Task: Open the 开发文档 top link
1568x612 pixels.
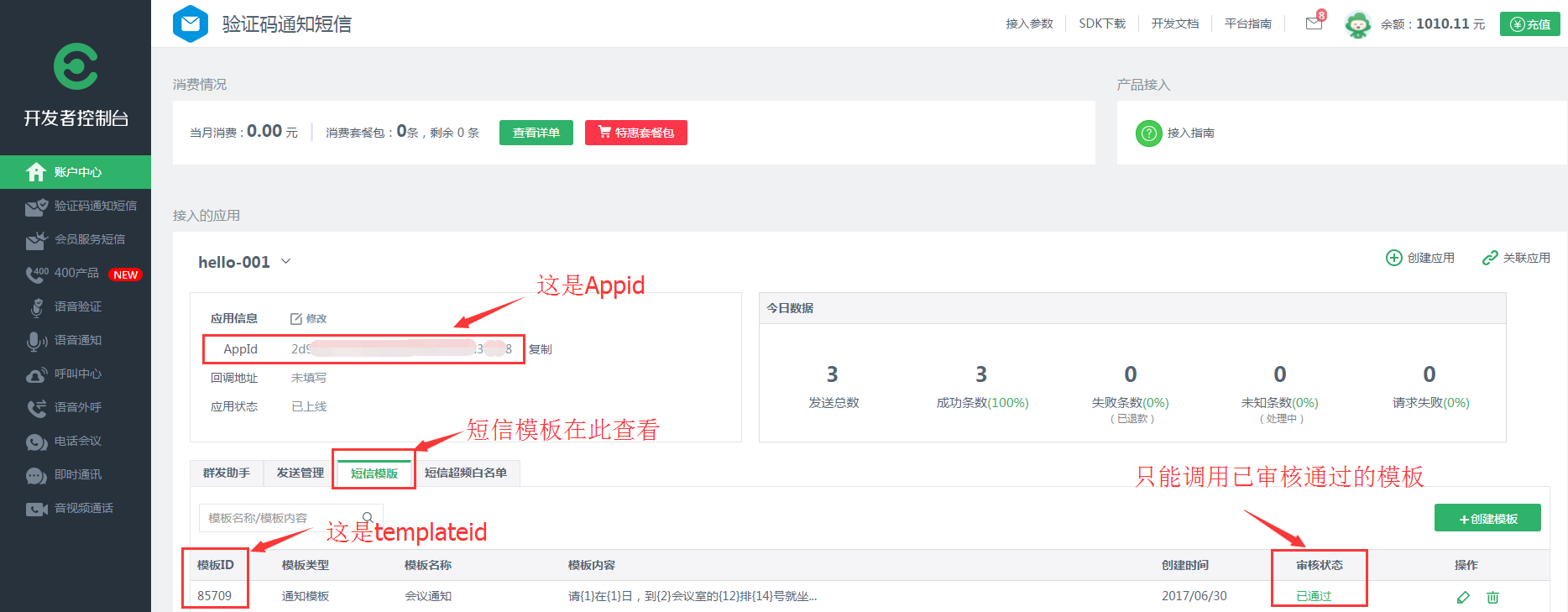Action: 1175,24
